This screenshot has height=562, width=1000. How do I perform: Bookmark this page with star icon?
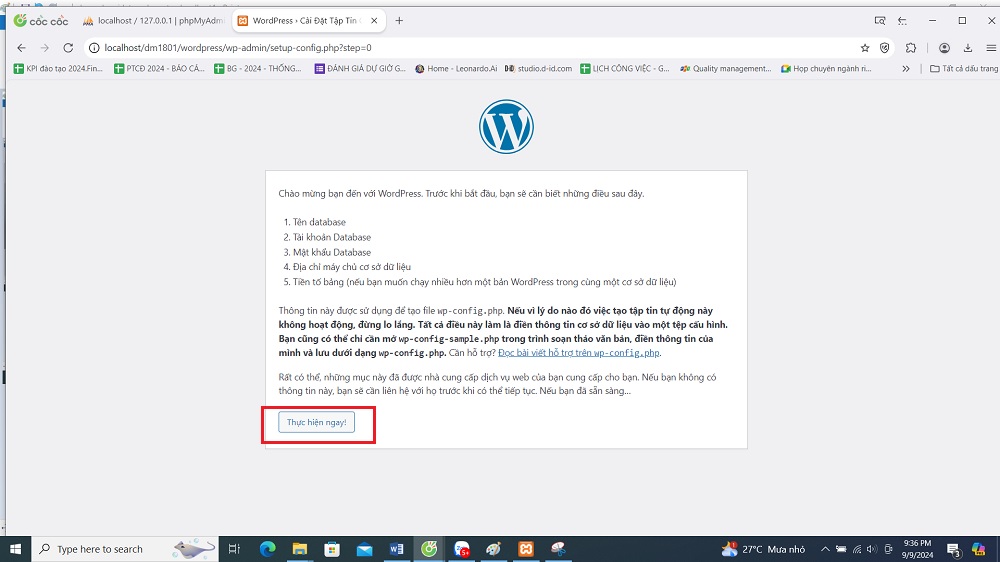(865, 48)
